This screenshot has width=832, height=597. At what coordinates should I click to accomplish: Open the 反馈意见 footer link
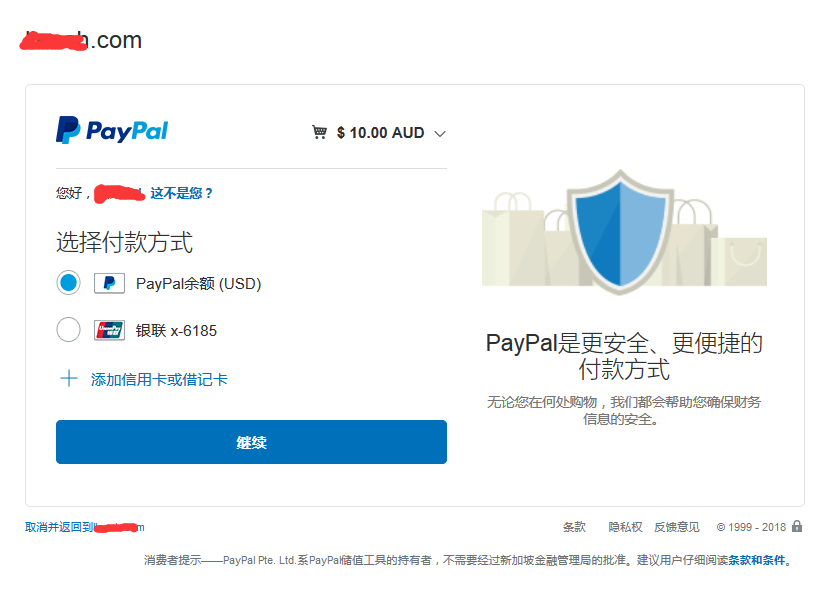pos(677,527)
